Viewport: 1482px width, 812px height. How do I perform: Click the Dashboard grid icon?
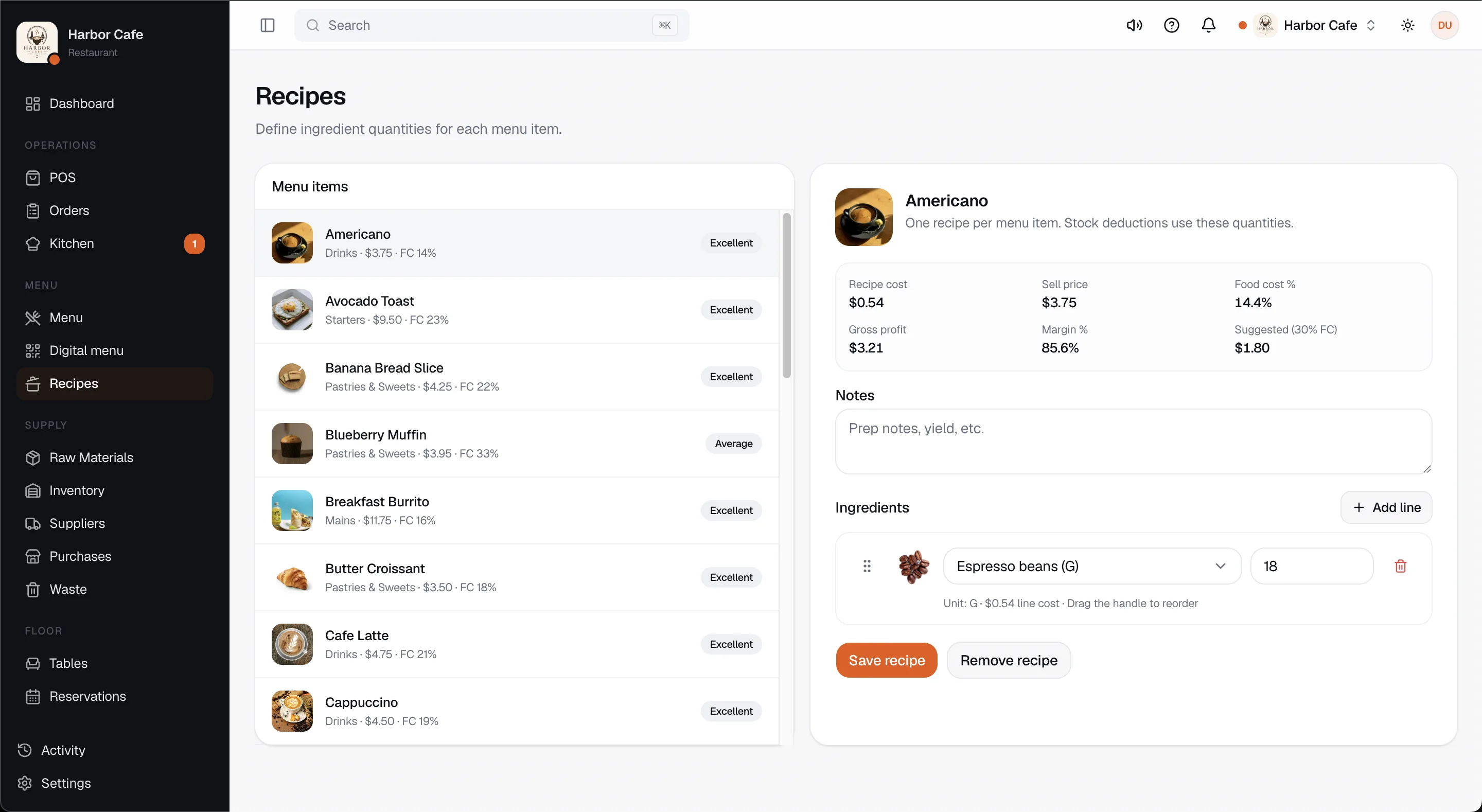tap(33, 103)
